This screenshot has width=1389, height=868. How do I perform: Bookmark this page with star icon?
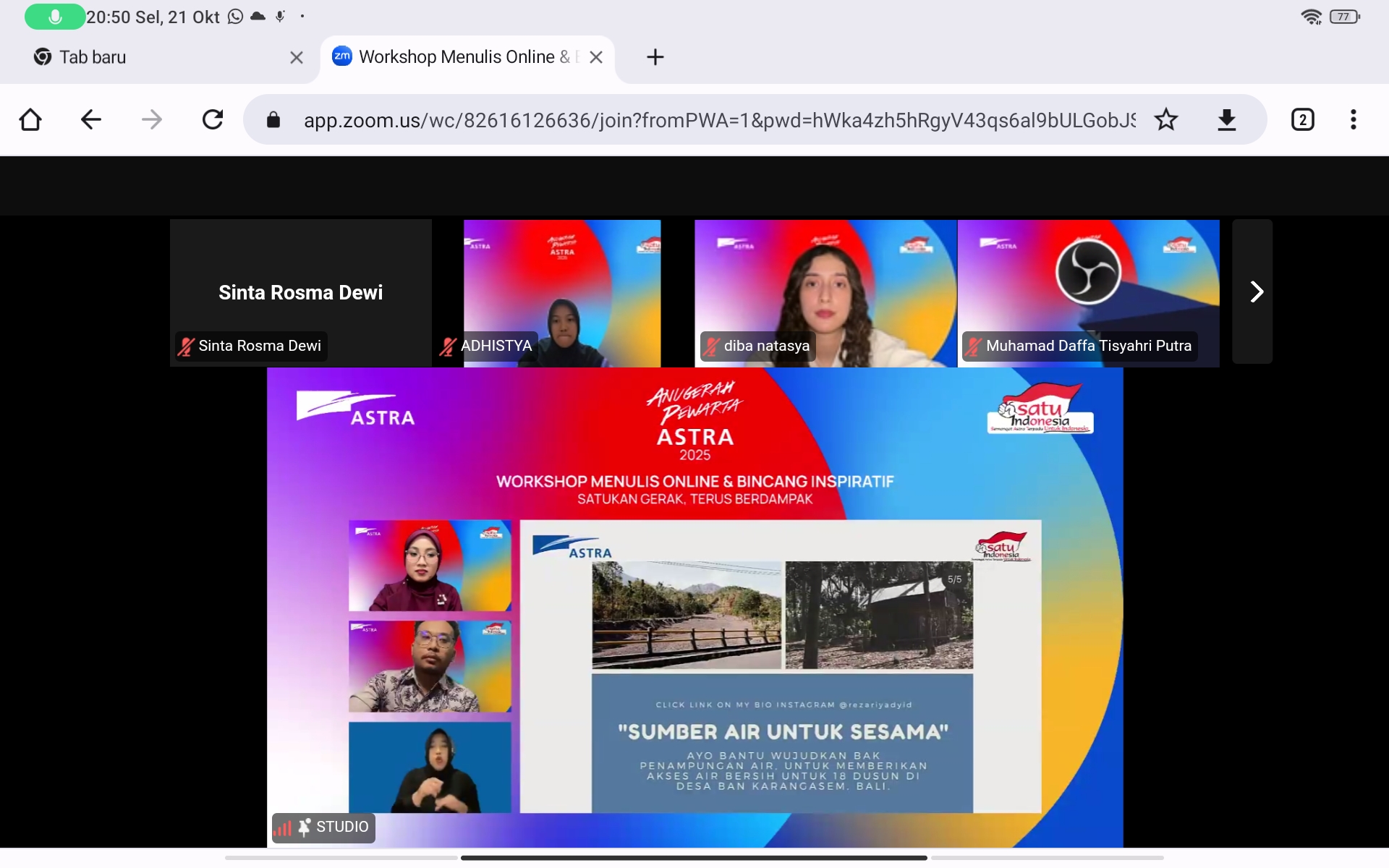[x=1165, y=119]
